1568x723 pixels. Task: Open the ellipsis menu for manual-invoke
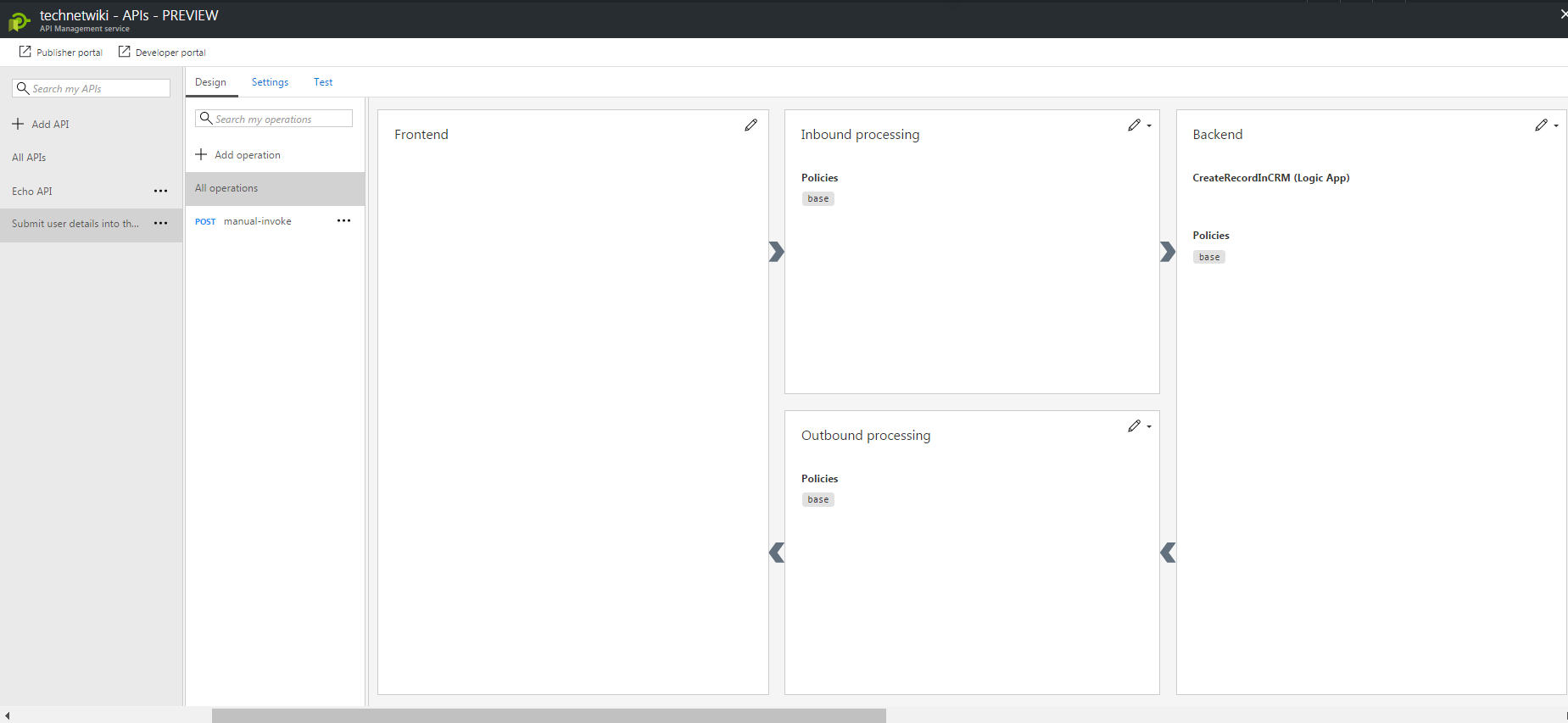point(343,220)
